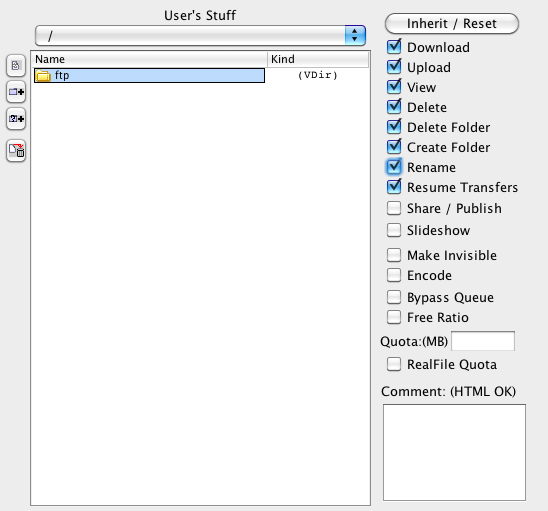
Task: Disable the Delete Folder permission
Action: 394,127
